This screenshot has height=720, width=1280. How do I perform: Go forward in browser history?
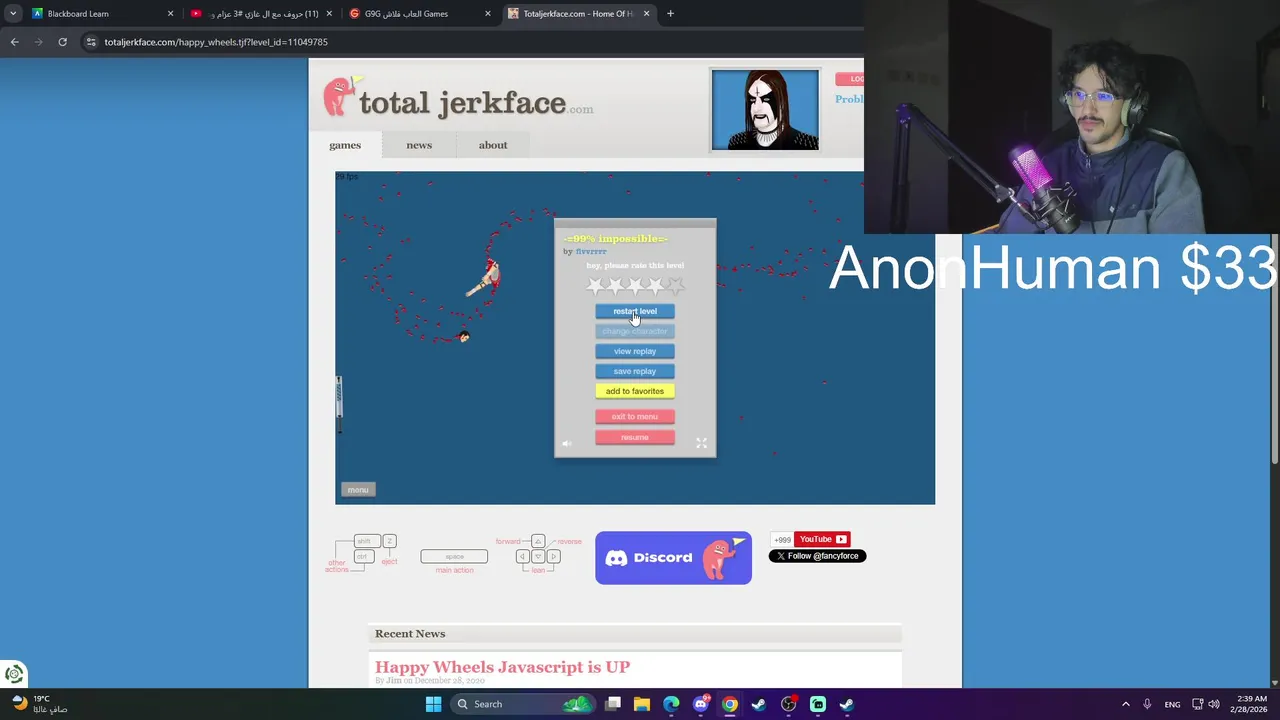38,42
